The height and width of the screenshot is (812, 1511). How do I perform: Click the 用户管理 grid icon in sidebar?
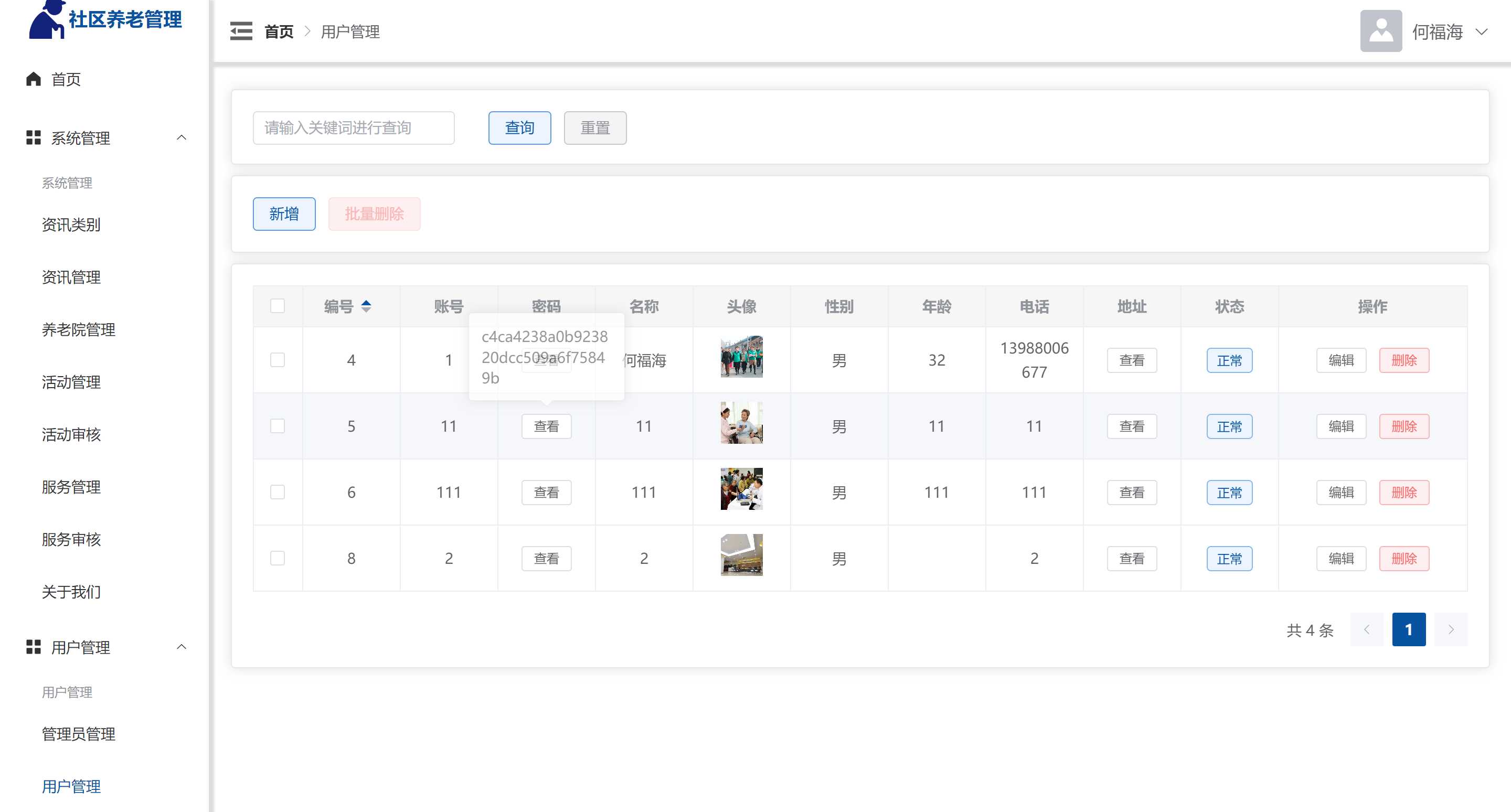34,647
